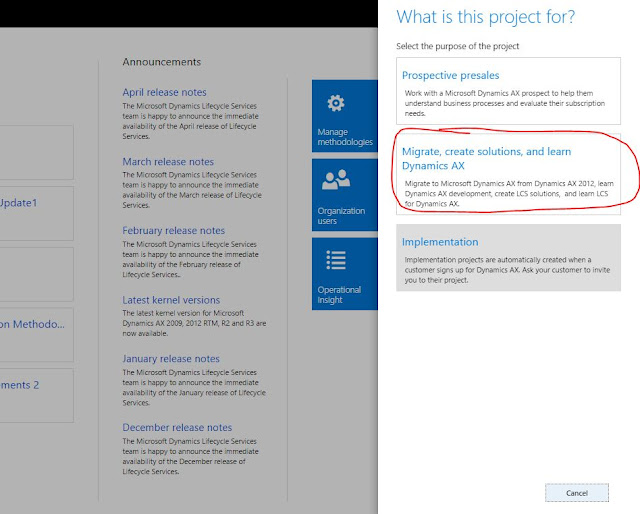Click the Implementation project option
640x514 pixels.
pyautogui.click(x=508, y=258)
